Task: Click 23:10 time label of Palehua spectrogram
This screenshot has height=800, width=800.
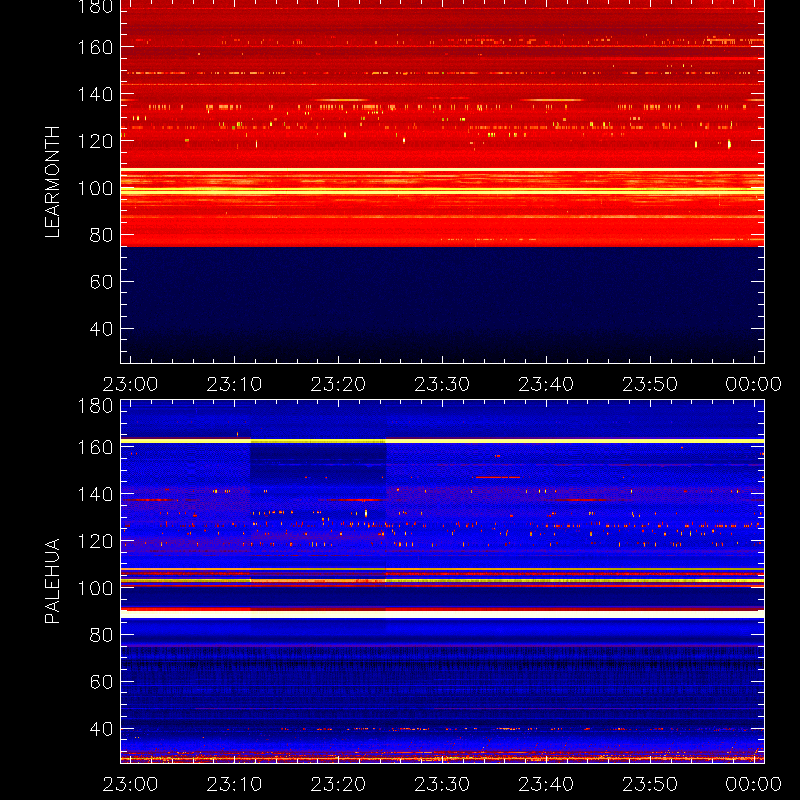Action: [234, 784]
